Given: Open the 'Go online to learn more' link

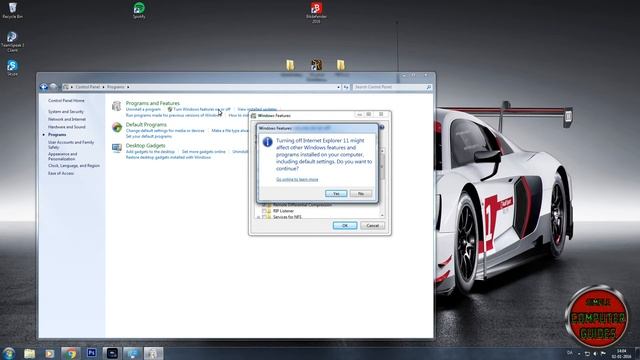Looking at the screenshot, I should [297, 180].
